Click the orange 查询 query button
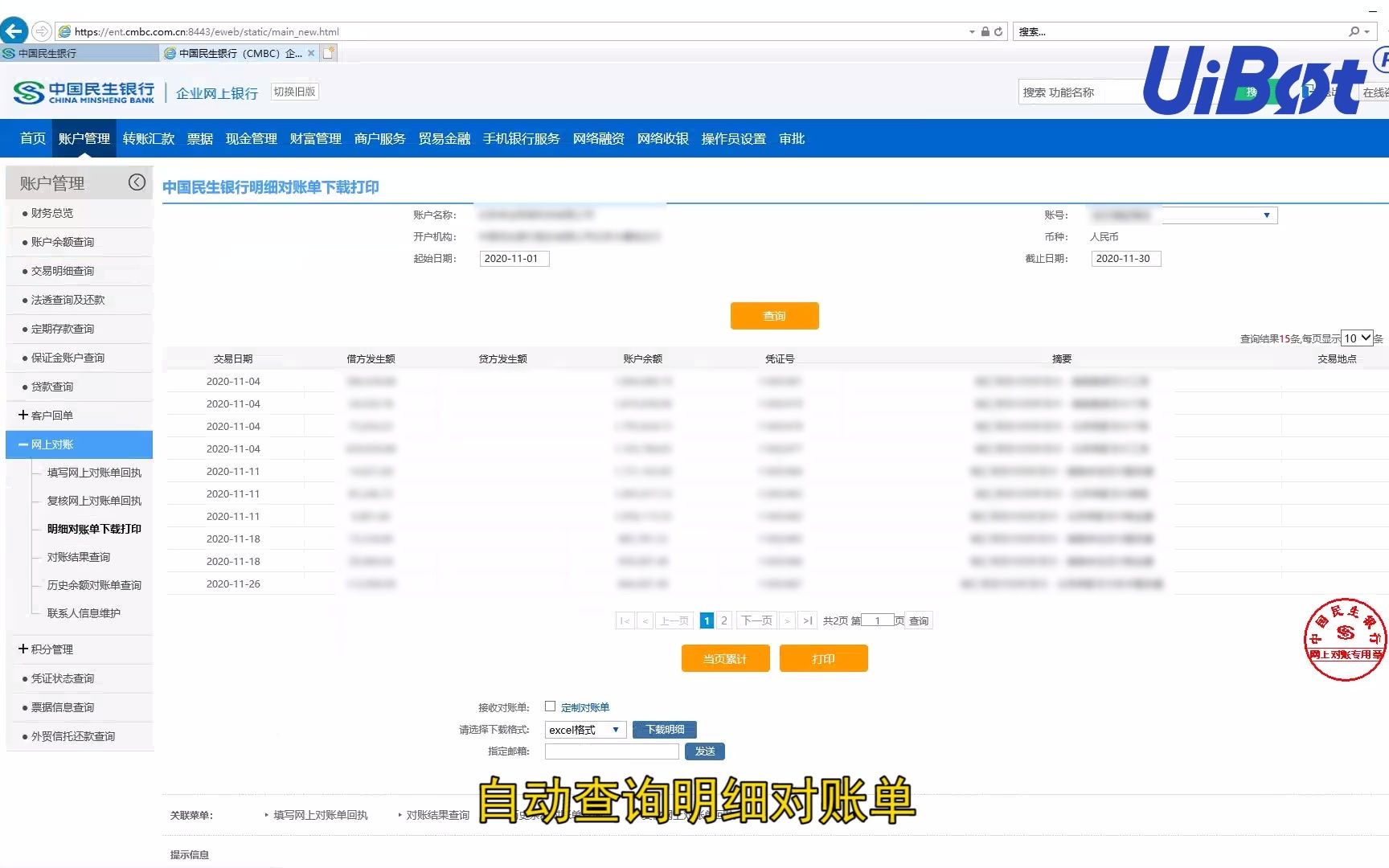 click(x=773, y=315)
